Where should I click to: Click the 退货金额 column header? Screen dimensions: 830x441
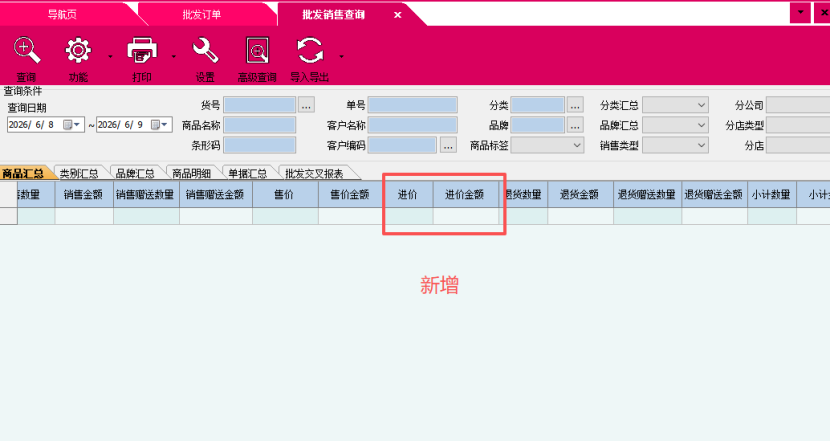pyautogui.click(x=581, y=194)
